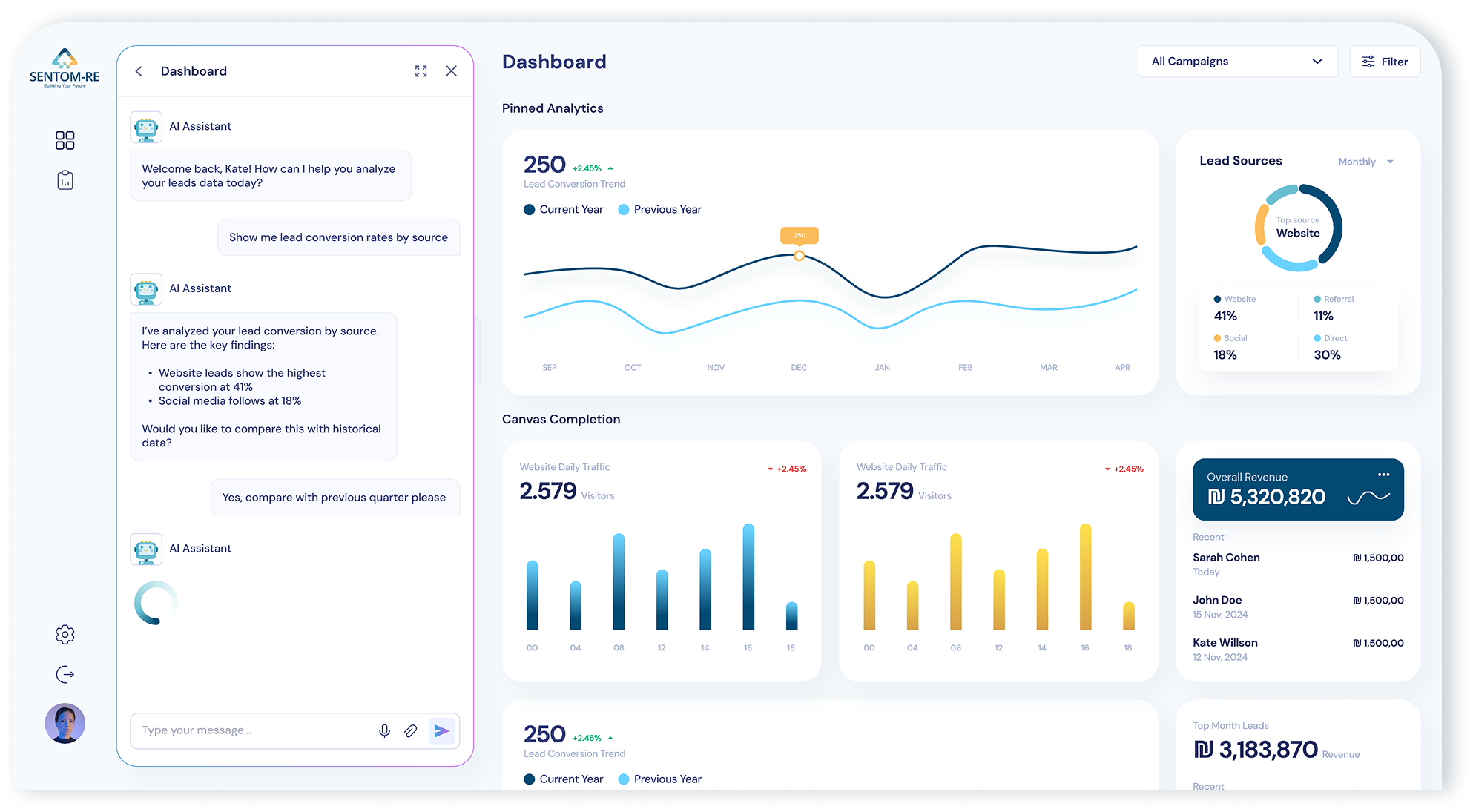
Task: Click the Filter button
Action: pyautogui.click(x=1385, y=62)
